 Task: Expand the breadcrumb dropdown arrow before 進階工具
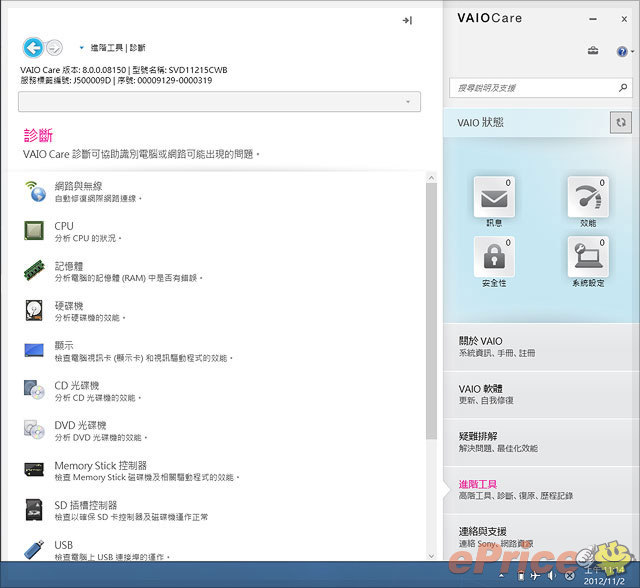pyautogui.click(x=80, y=47)
